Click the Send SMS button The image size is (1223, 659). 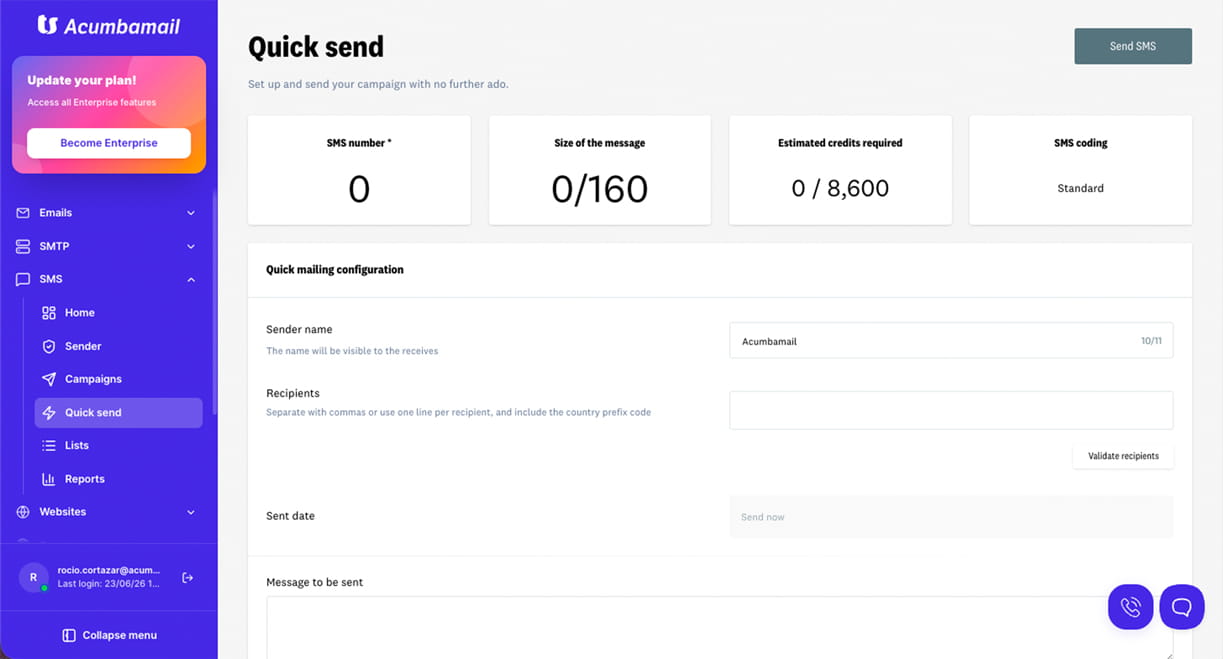click(1133, 46)
